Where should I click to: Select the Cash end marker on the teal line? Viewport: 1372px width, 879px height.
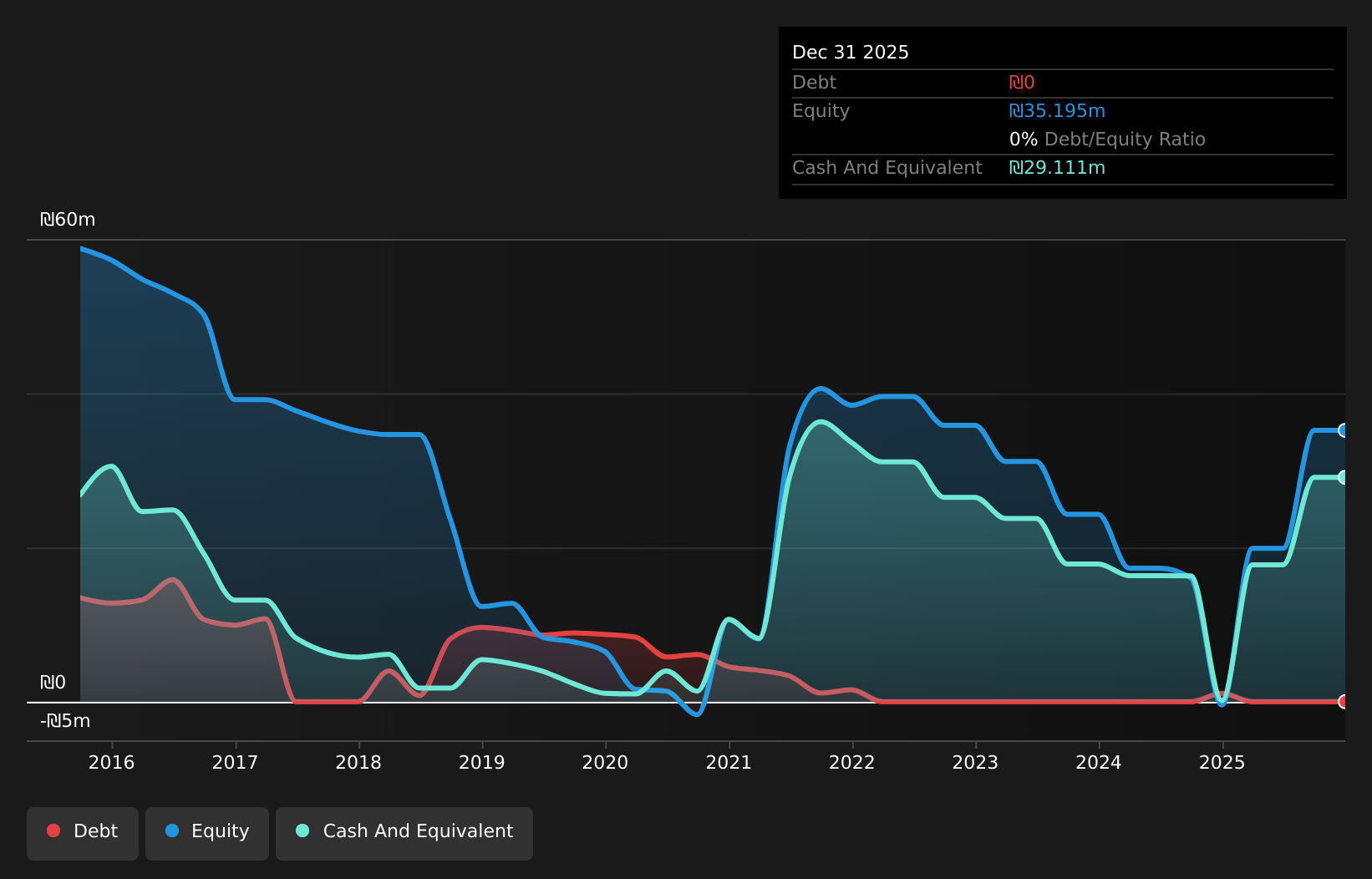[1344, 477]
